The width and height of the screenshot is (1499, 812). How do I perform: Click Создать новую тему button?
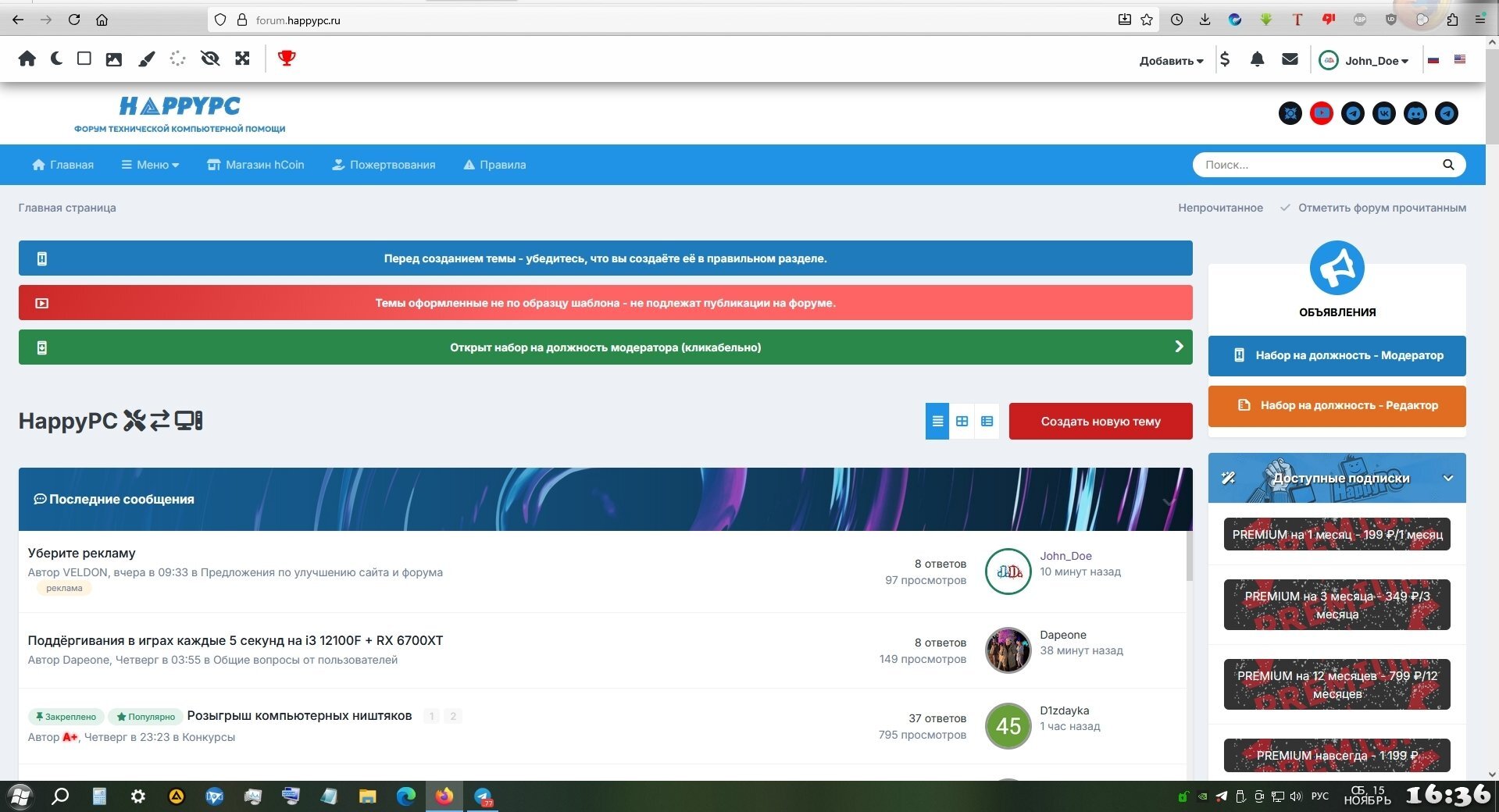pyautogui.click(x=1100, y=422)
